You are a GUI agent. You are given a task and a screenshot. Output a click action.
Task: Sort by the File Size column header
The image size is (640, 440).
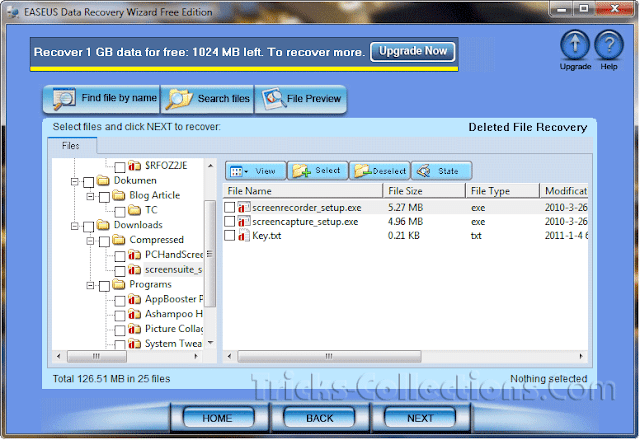(x=424, y=191)
